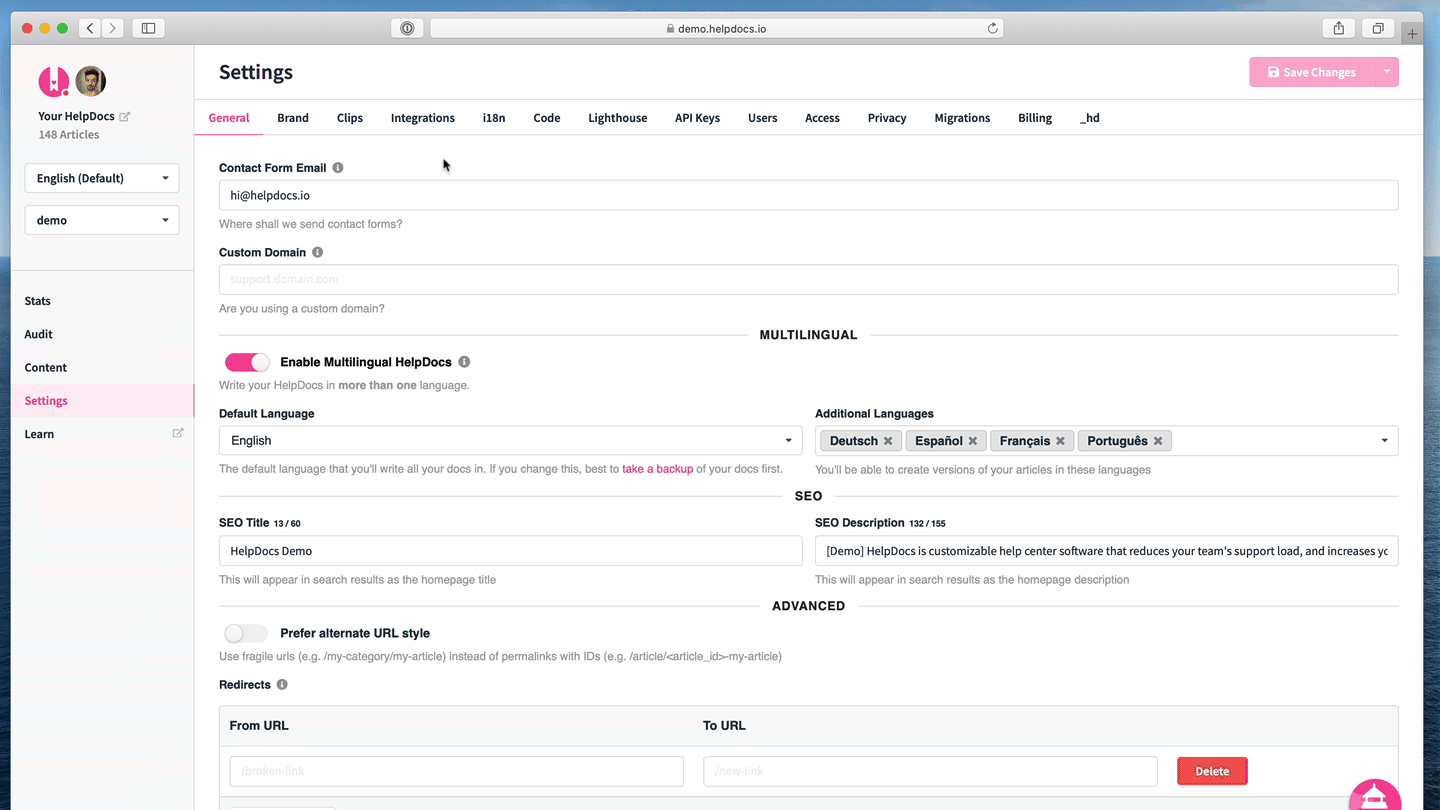
Task: Reload the page in Safari
Action: (992, 28)
